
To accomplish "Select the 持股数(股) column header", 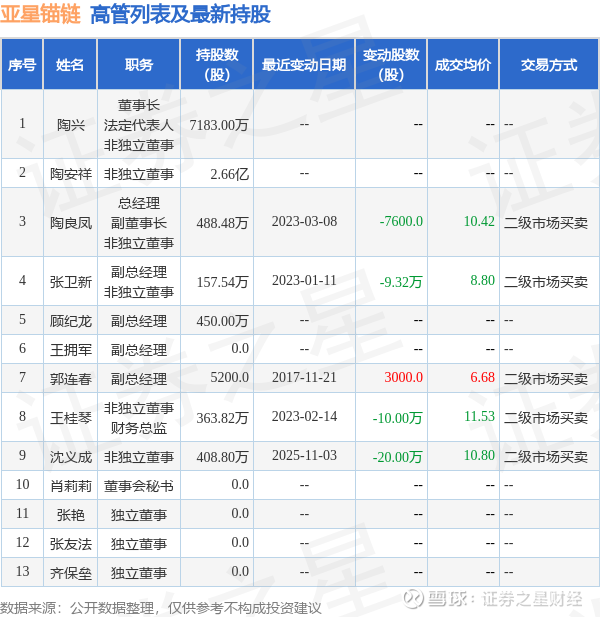I will (217, 65).
